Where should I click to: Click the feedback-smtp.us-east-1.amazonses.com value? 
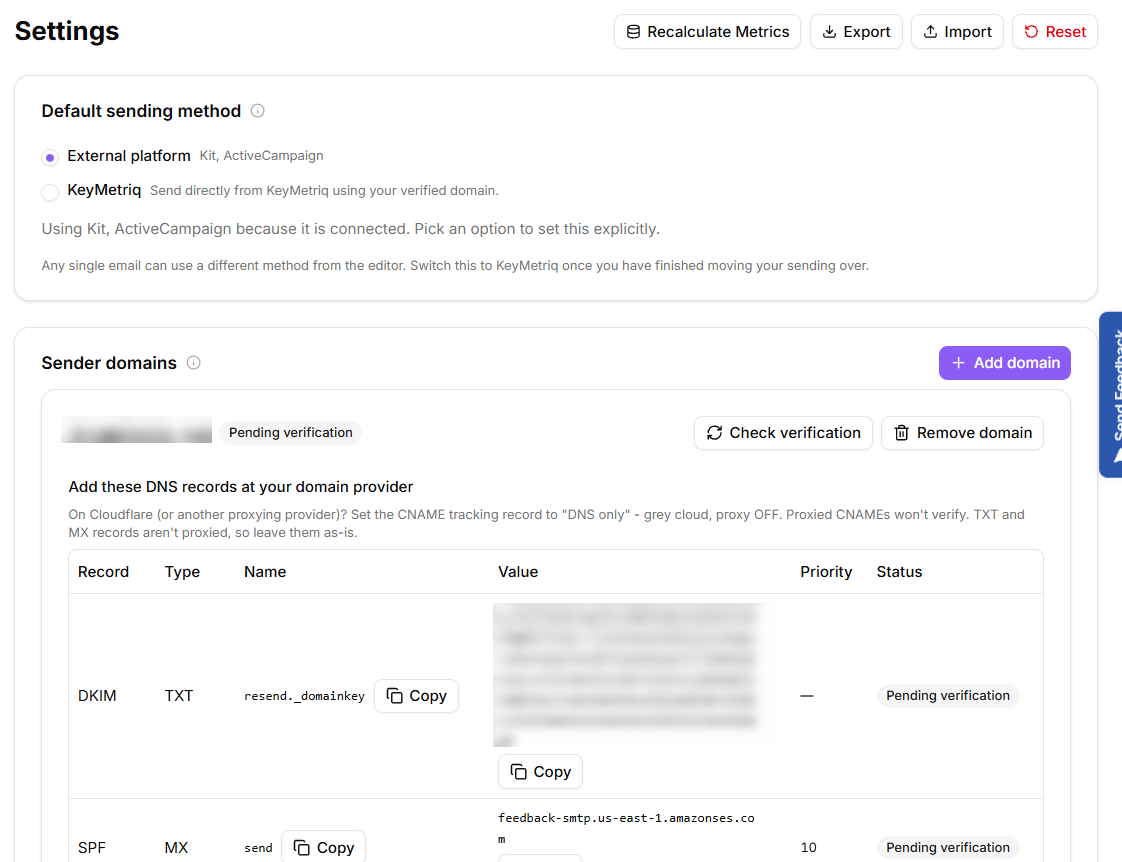(x=626, y=828)
